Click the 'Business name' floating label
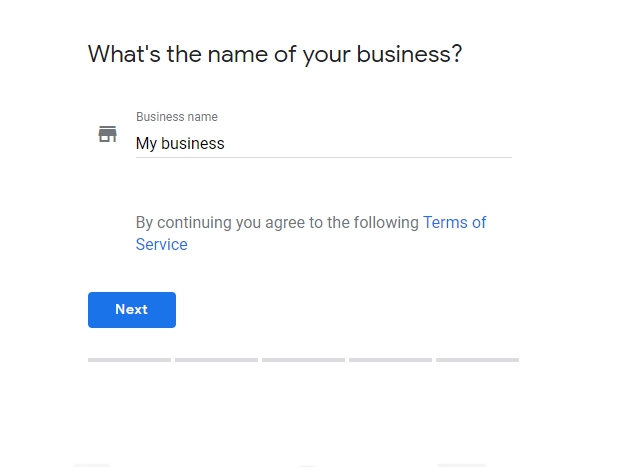623x467 pixels. [177, 117]
